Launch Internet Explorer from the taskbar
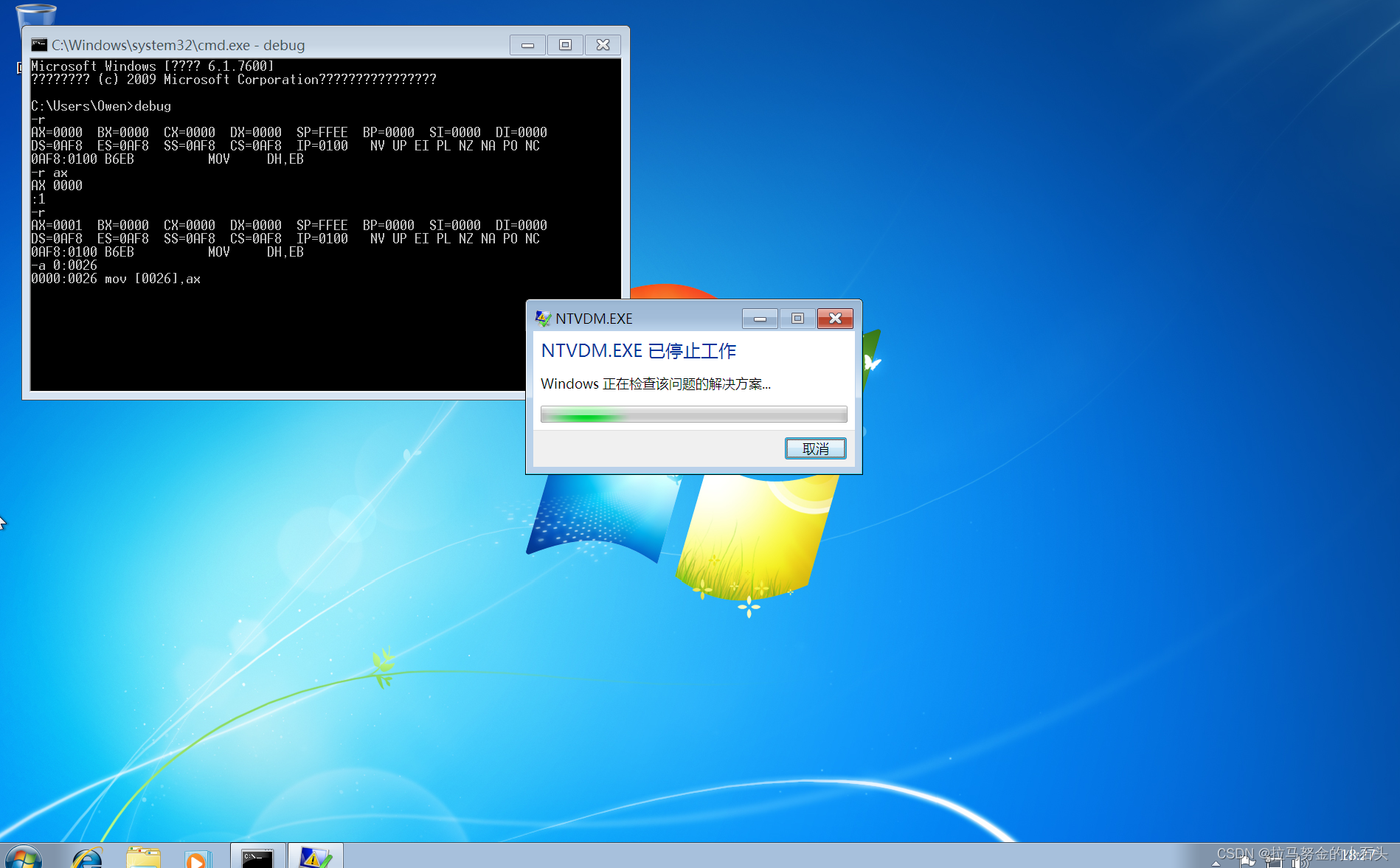1400x868 pixels. (87, 858)
